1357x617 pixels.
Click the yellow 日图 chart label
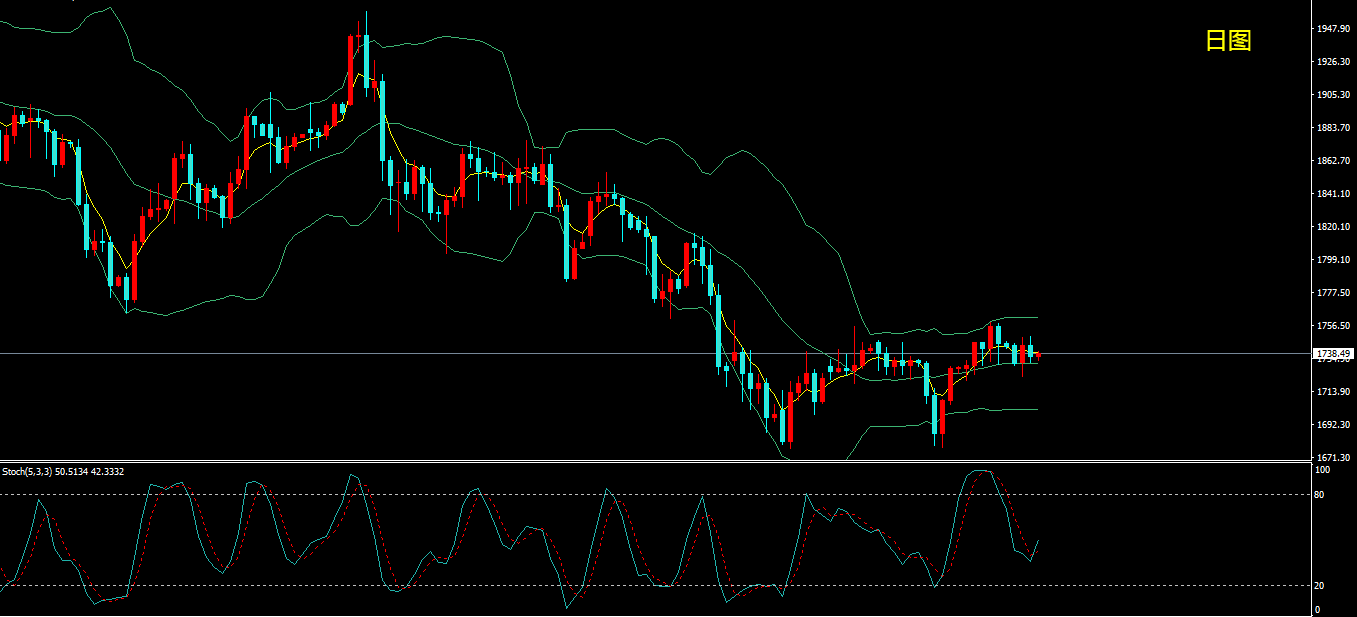(x=1228, y=41)
